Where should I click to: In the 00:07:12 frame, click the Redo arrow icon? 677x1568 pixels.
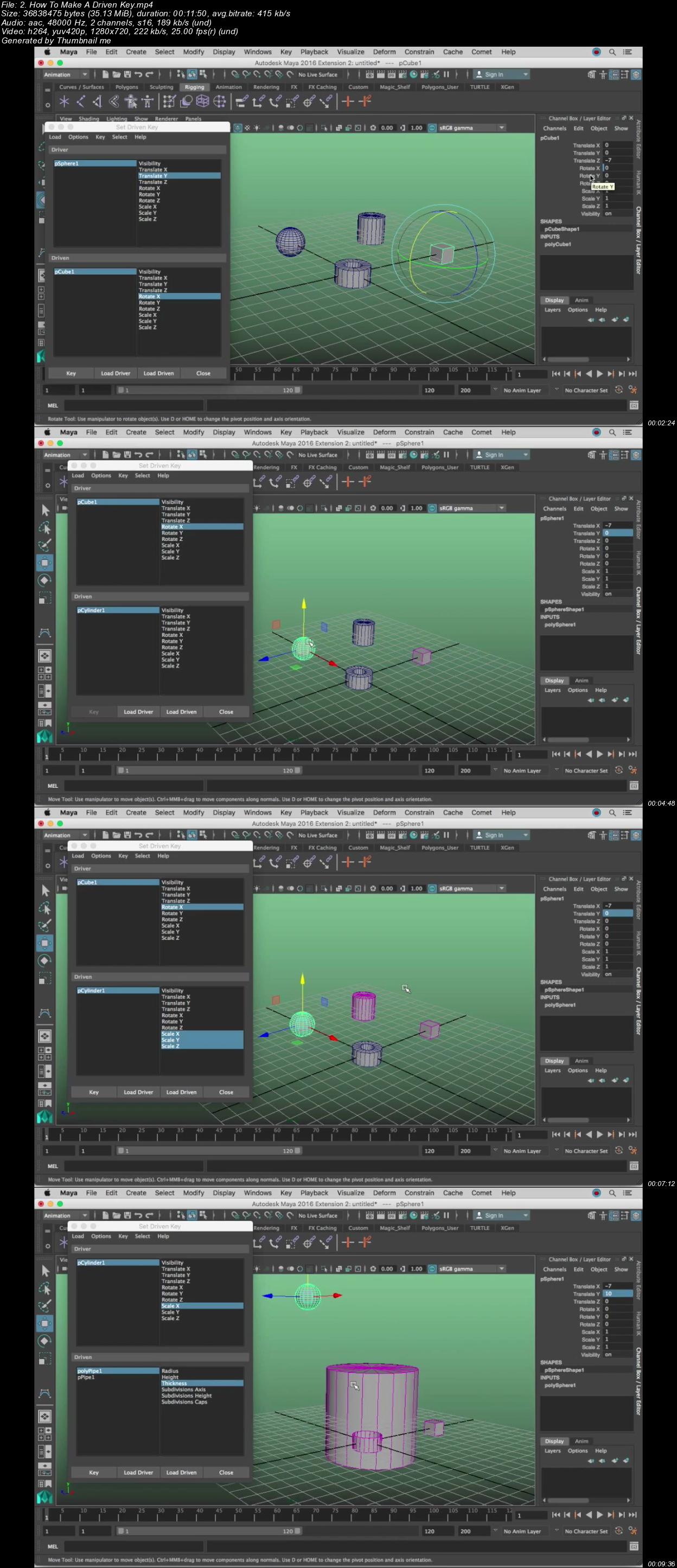(x=149, y=835)
